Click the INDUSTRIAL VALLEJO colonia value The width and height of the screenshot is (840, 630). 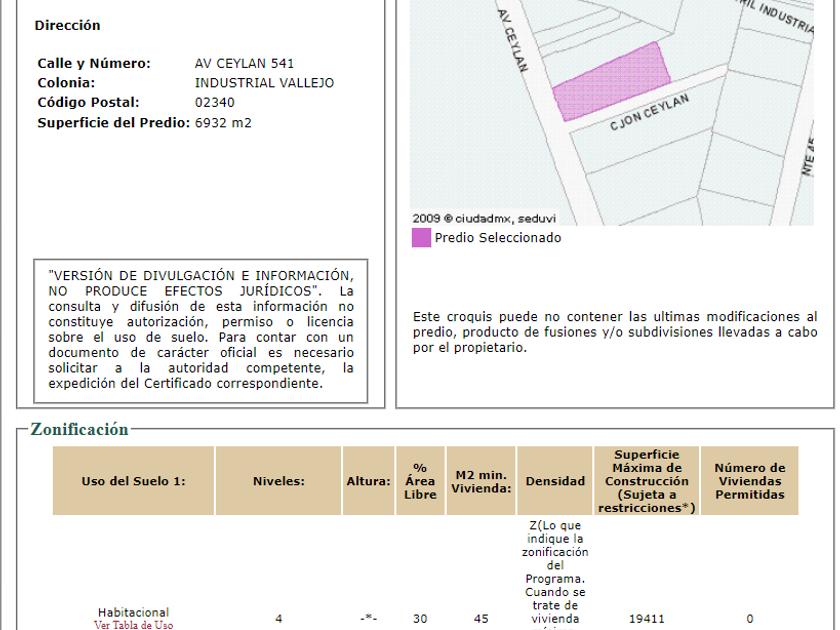point(264,83)
